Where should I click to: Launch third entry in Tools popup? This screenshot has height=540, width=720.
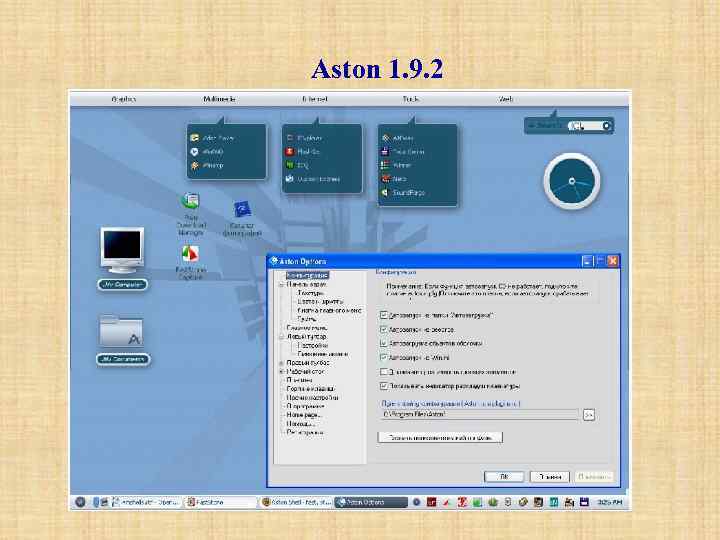point(396,165)
